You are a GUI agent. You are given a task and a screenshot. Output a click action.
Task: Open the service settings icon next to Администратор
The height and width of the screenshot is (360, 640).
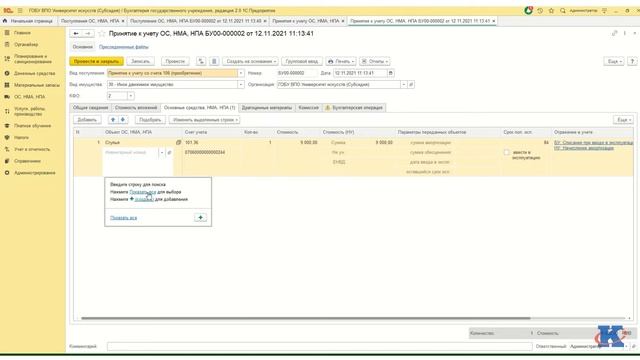coord(604,11)
